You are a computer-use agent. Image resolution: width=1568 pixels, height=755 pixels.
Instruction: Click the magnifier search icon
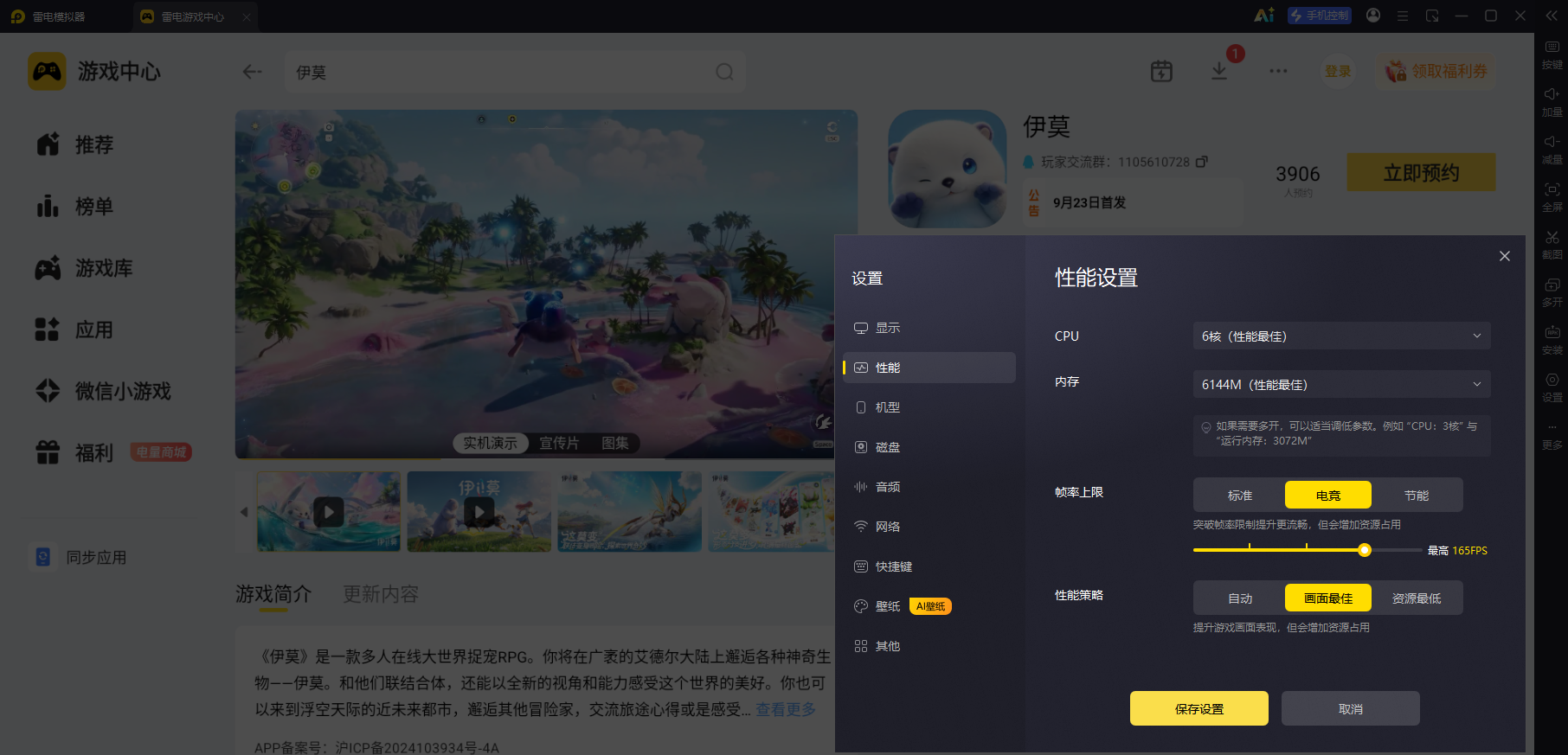(724, 72)
